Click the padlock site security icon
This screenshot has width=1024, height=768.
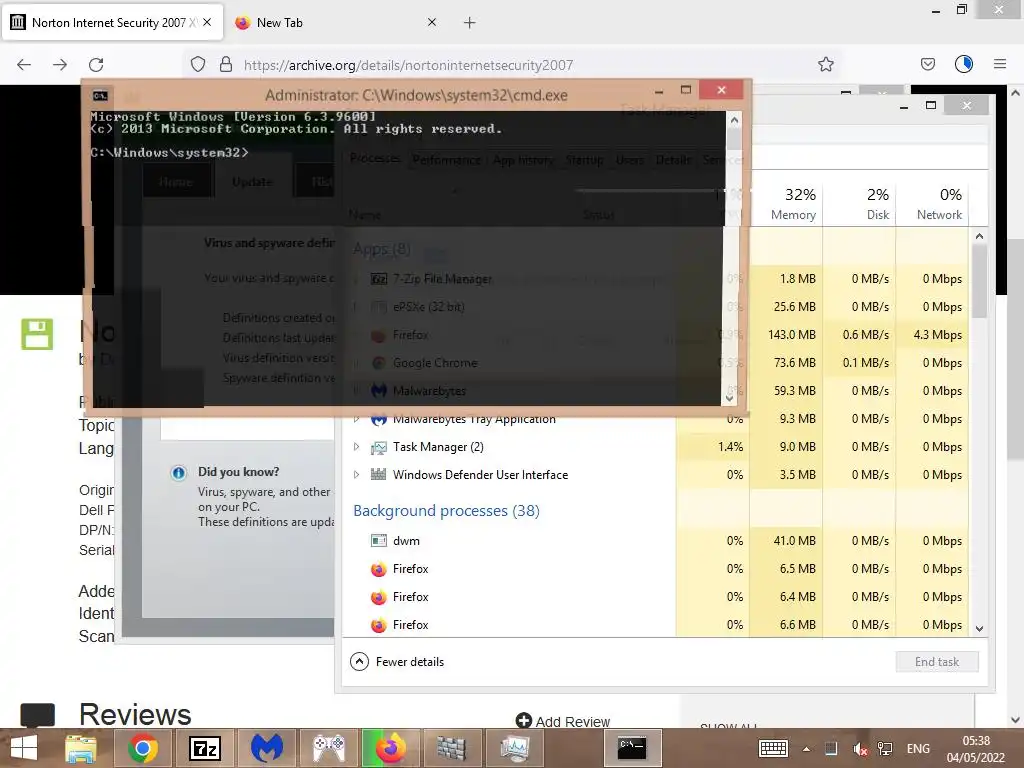pyautogui.click(x=226, y=64)
